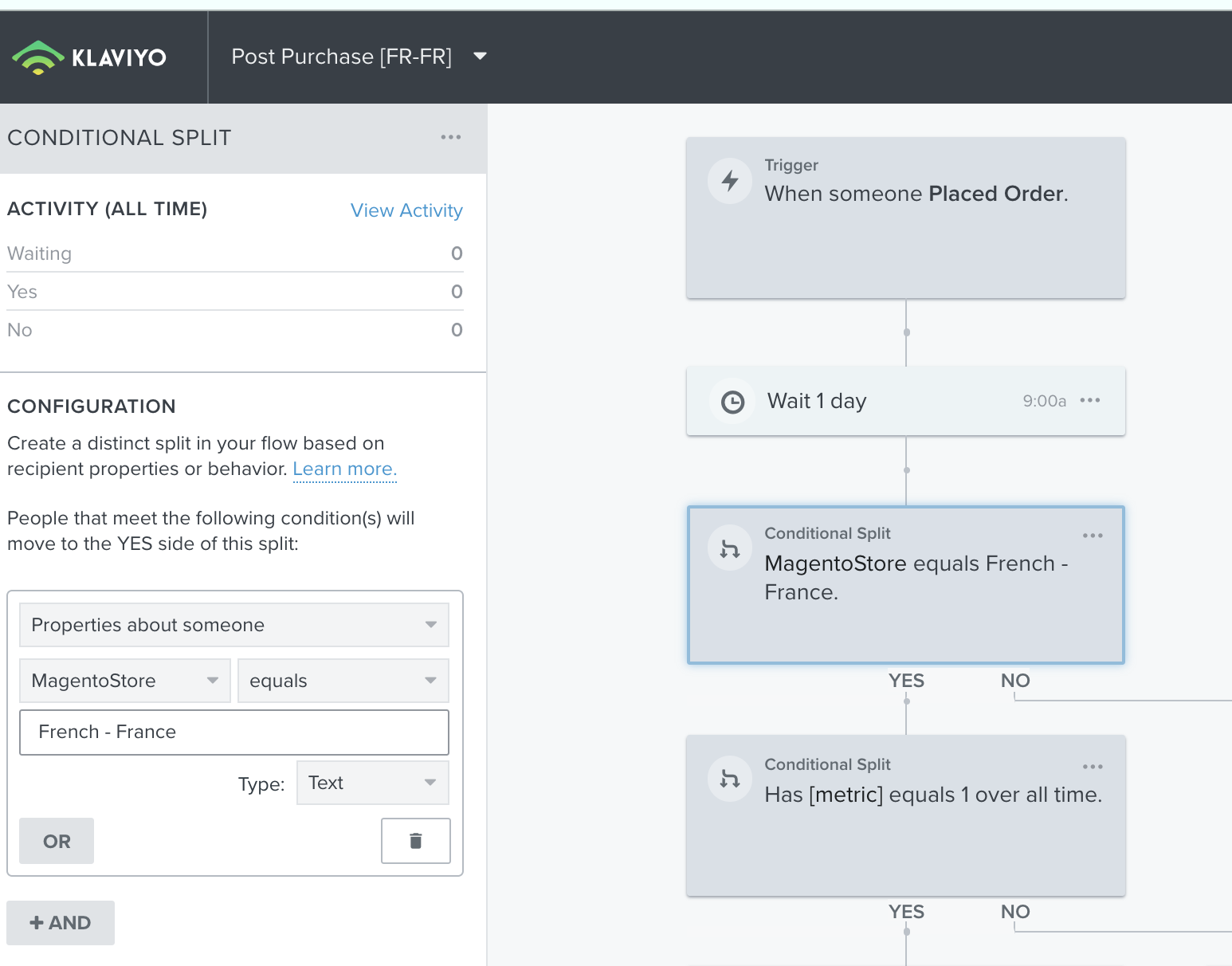1232x966 pixels.
Task: Click NO branch label under the MagentoStore split
Action: (x=1015, y=681)
